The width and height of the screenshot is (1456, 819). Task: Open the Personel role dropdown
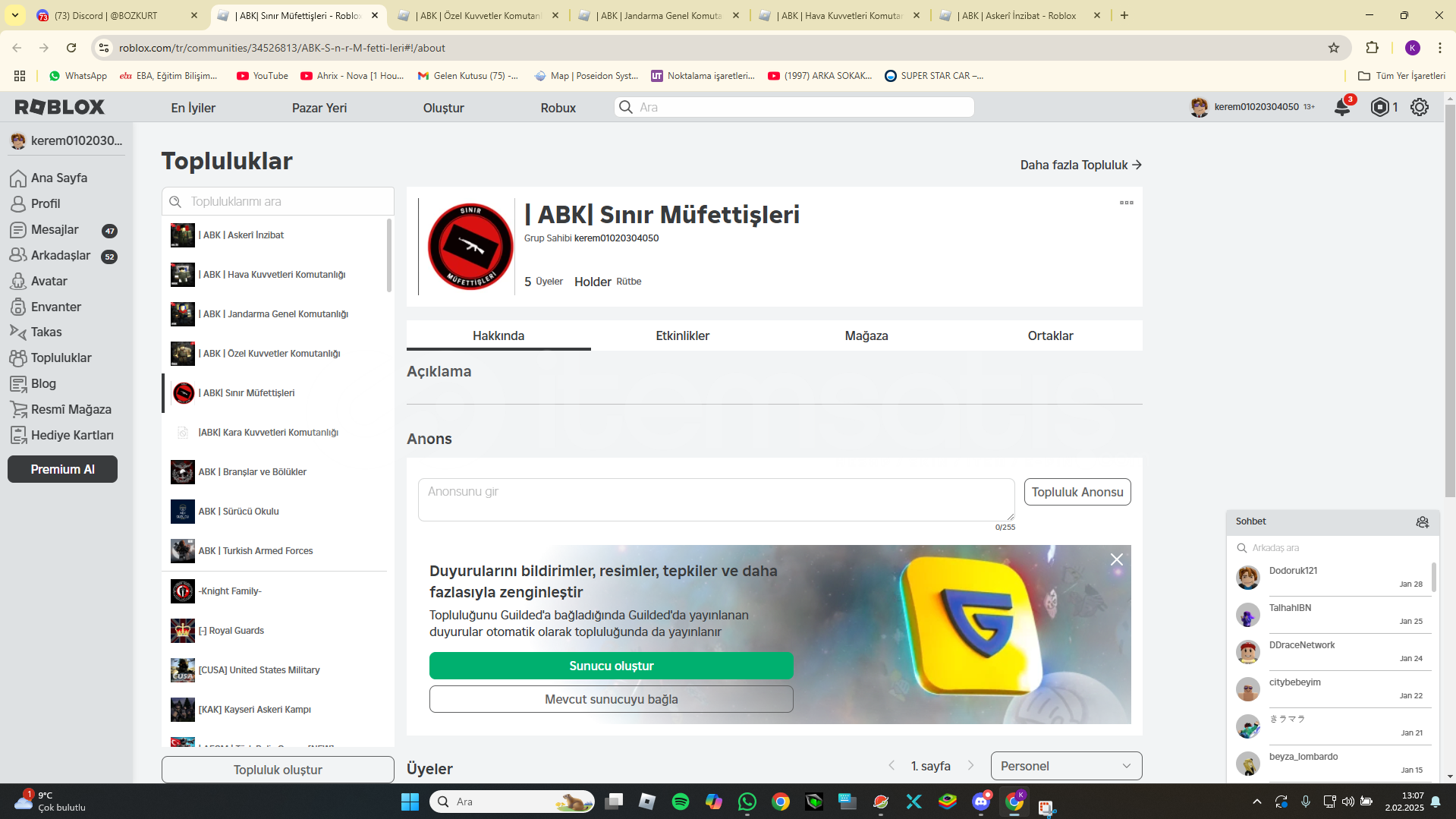pyautogui.click(x=1066, y=766)
